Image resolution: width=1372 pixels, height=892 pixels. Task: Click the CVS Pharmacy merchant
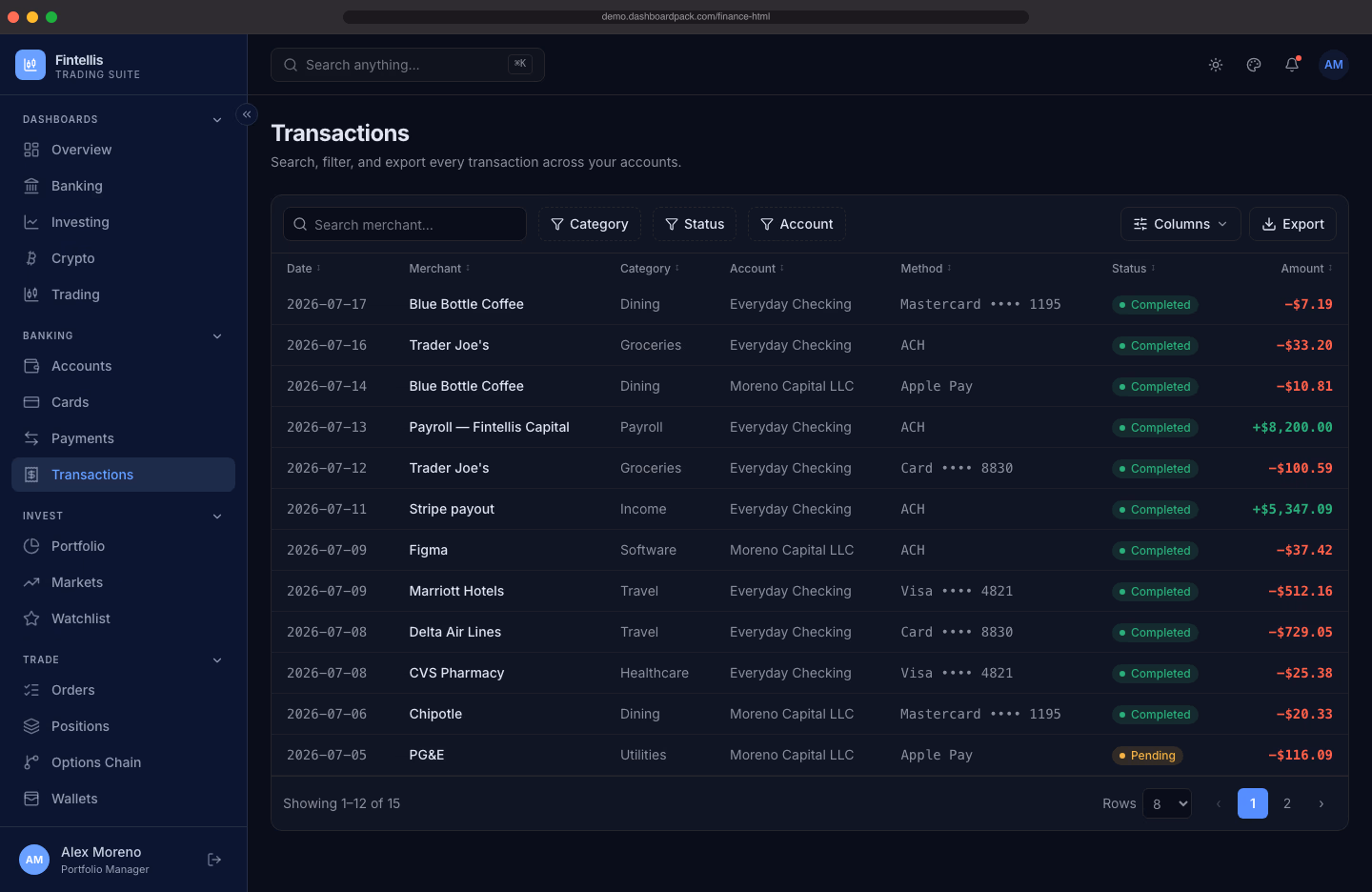pyautogui.click(x=456, y=673)
